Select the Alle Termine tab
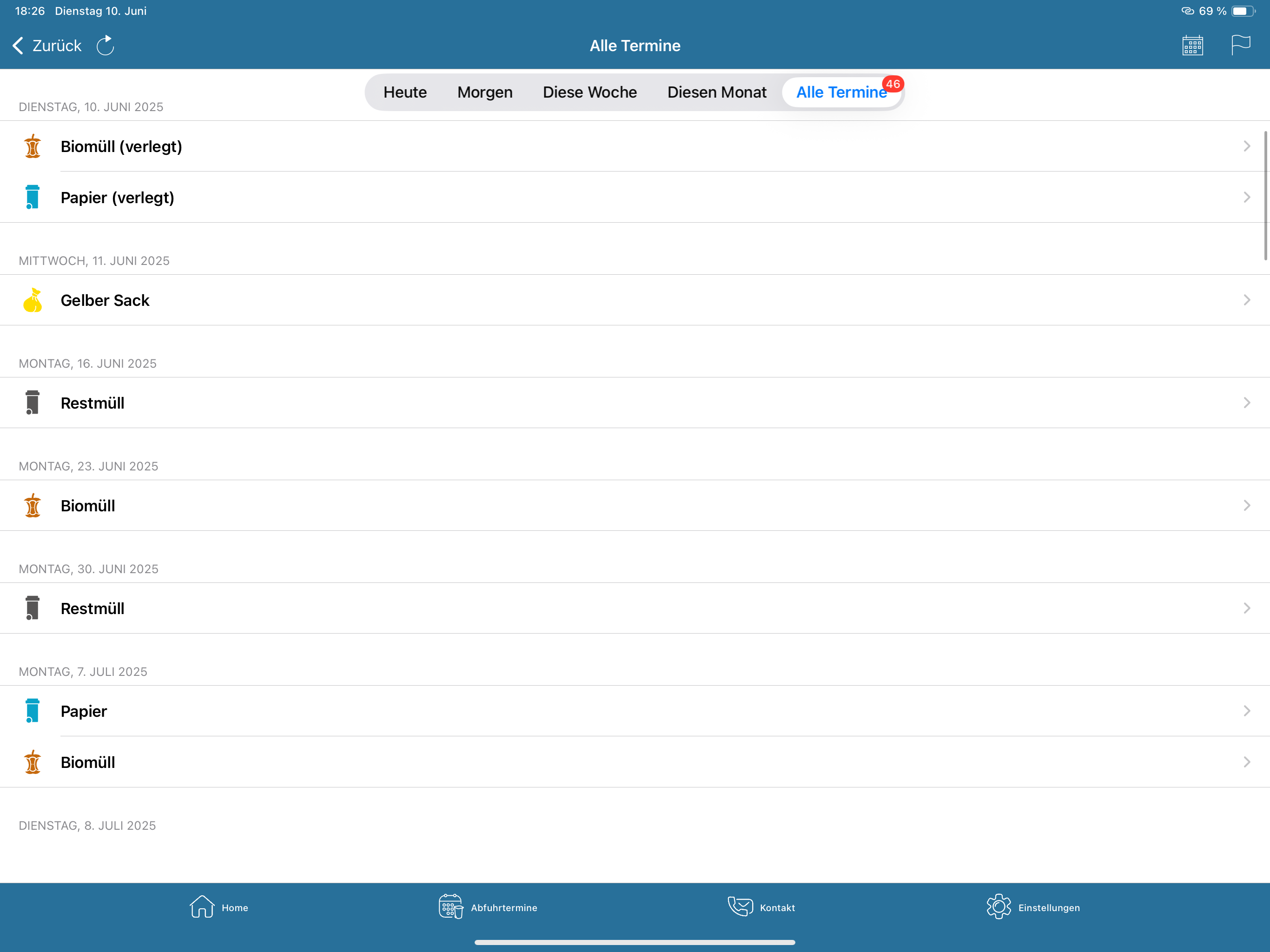The height and width of the screenshot is (952, 1270). pos(841,93)
